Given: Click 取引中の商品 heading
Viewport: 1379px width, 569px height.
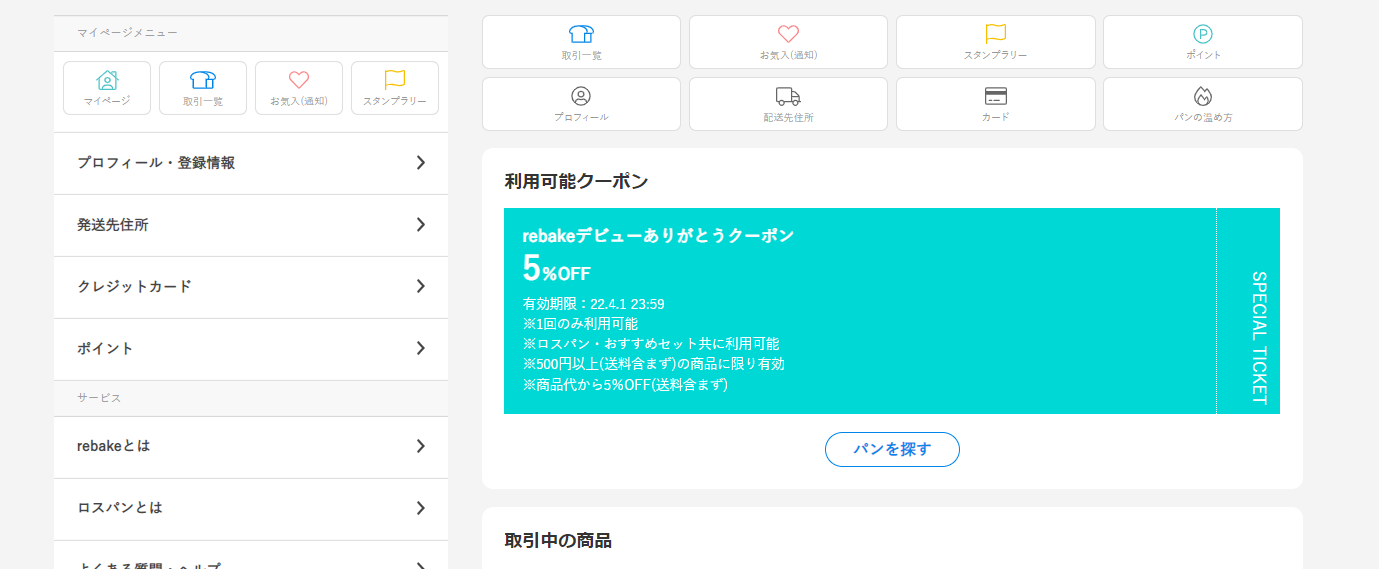Looking at the screenshot, I should coord(558,540).
